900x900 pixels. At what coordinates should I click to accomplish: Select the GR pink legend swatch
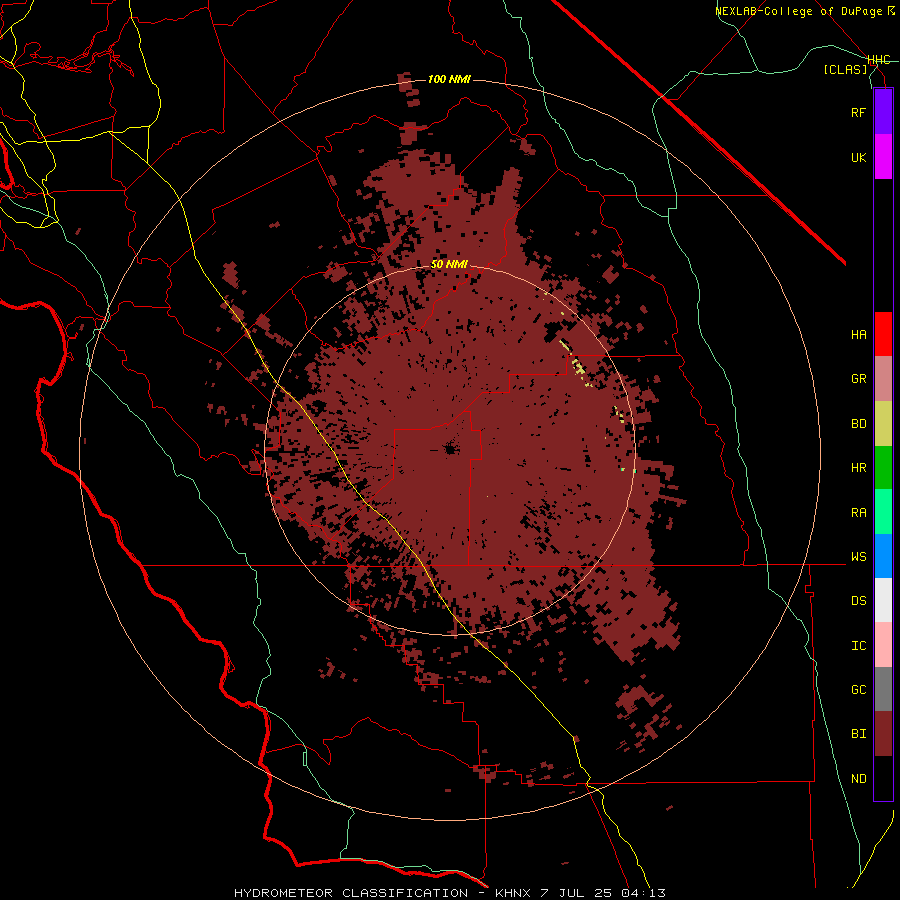click(x=883, y=379)
